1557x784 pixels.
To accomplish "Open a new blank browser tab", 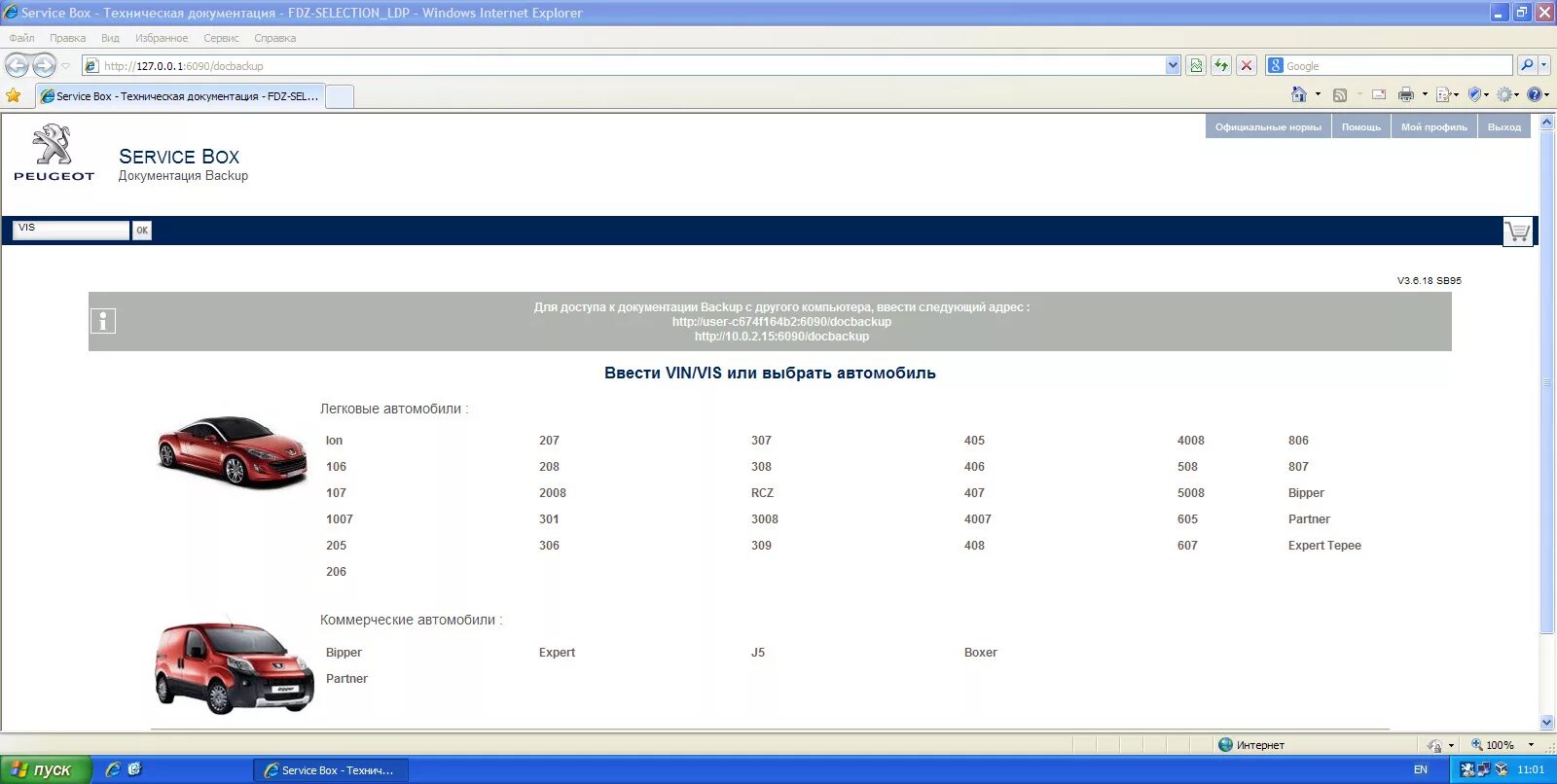I will tap(339, 96).
